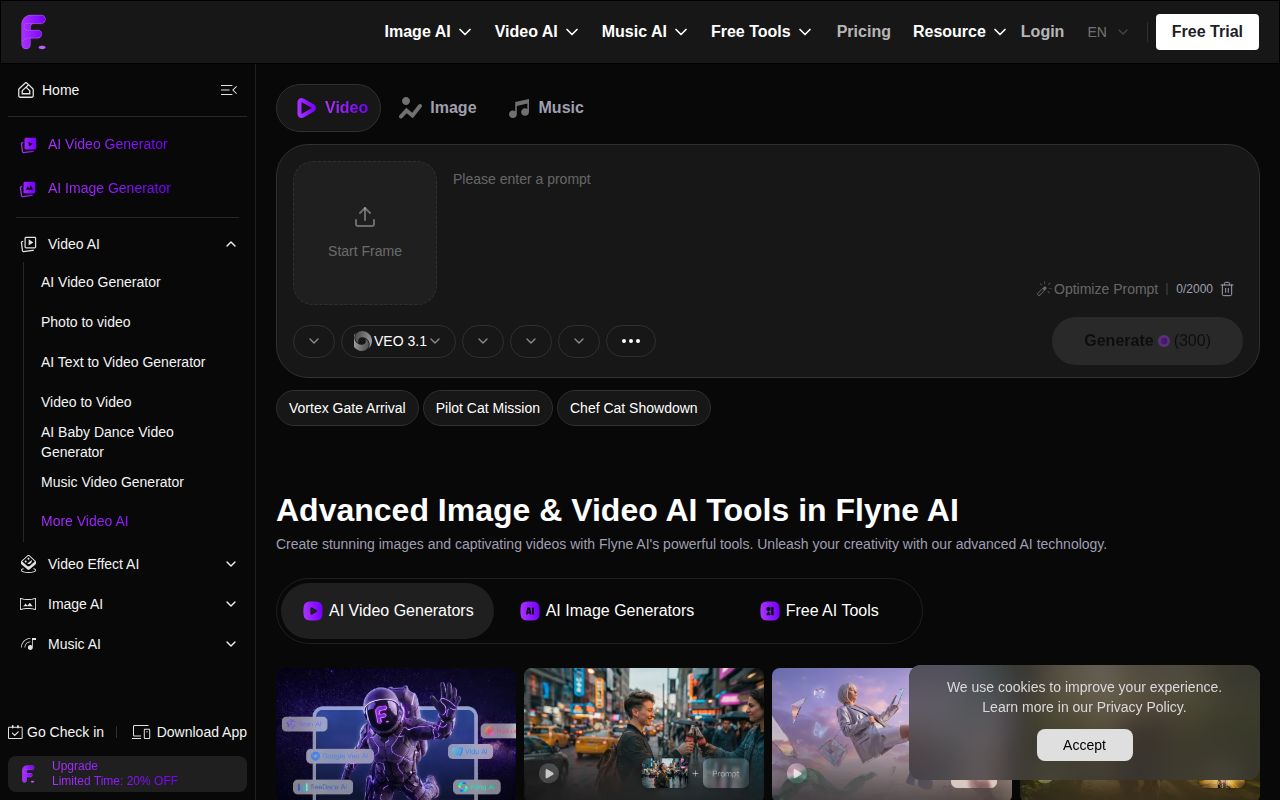This screenshot has height=800, width=1280.
Task: Click the AI Video Generator purple icon
Action: (29, 145)
